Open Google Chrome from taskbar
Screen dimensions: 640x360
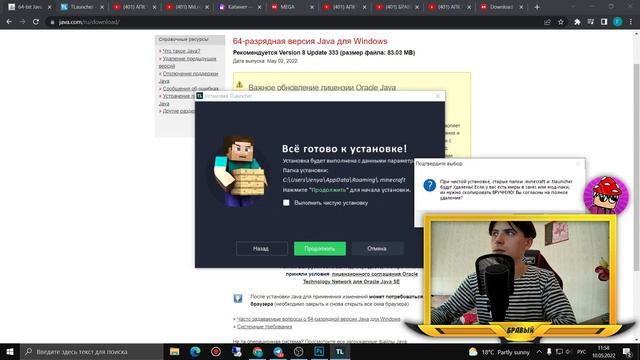click(x=258, y=351)
